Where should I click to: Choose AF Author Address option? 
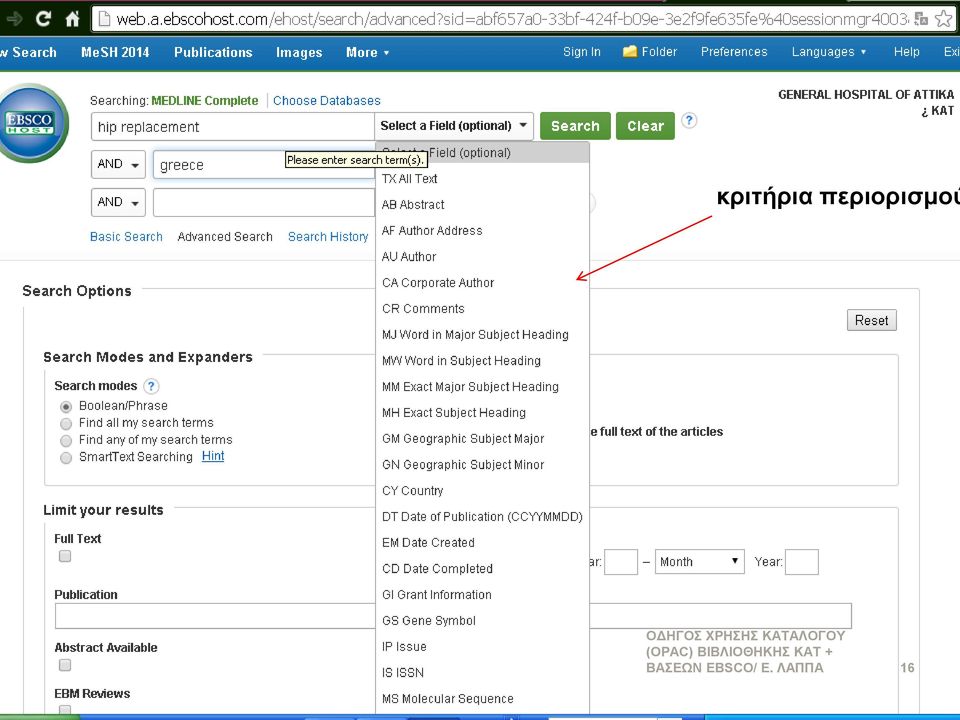click(x=482, y=231)
